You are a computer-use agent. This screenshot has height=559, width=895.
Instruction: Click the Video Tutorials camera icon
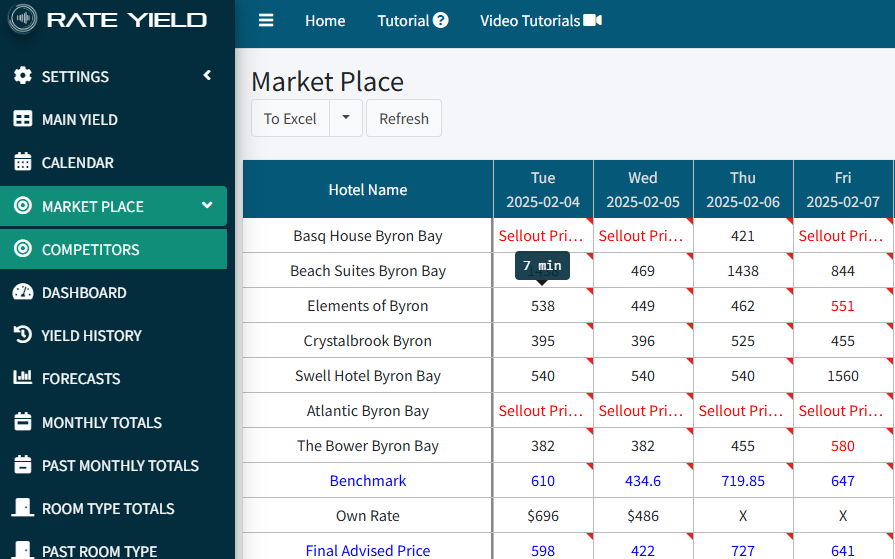pos(593,21)
